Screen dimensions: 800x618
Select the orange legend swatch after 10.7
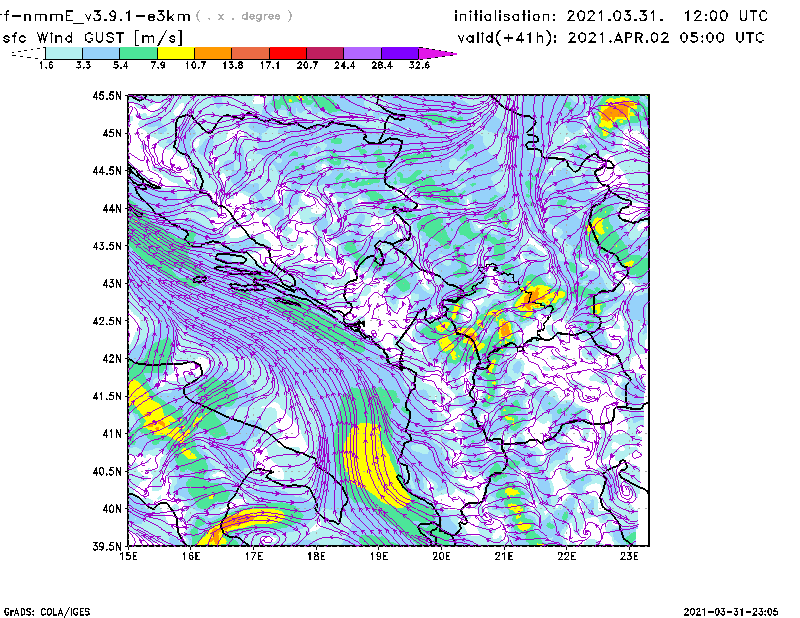pyautogui.click(x=213, y=53)
